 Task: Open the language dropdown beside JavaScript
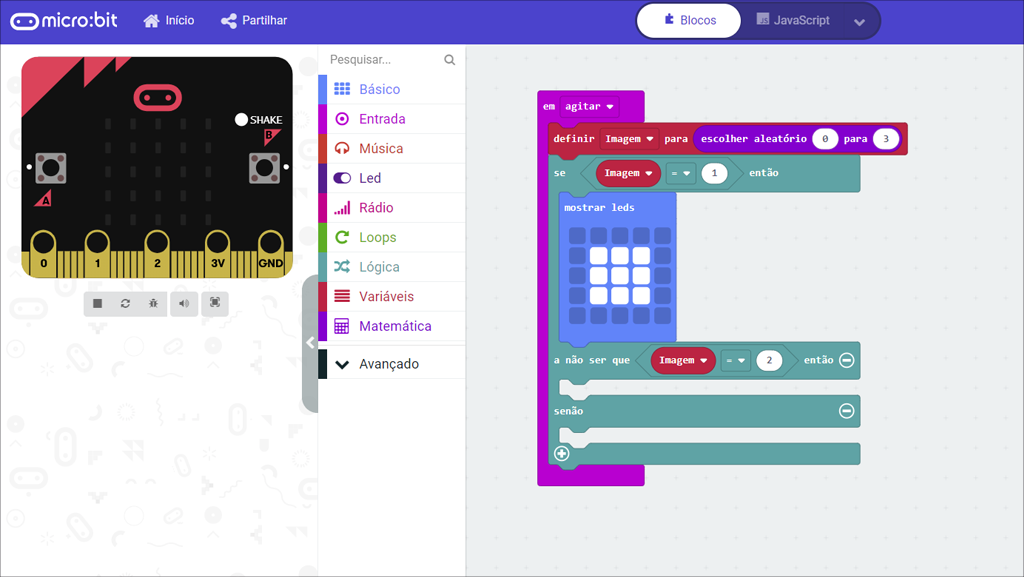[859, 22]
